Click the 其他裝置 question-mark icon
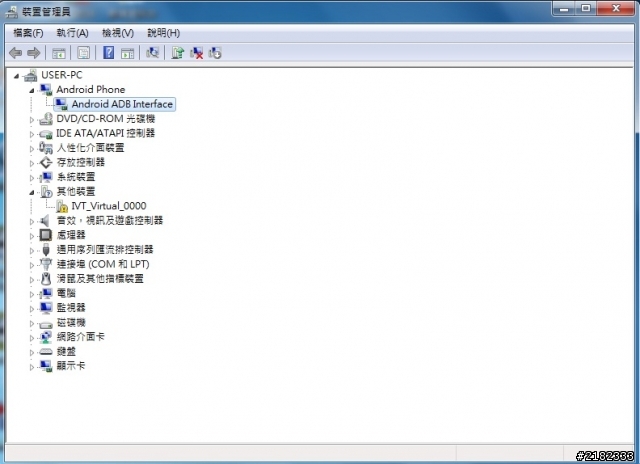 (x=46, y=192)
